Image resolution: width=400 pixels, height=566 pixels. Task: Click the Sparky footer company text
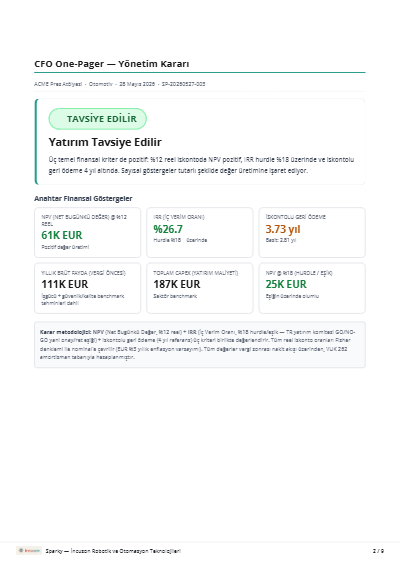(x=113, y=551)
